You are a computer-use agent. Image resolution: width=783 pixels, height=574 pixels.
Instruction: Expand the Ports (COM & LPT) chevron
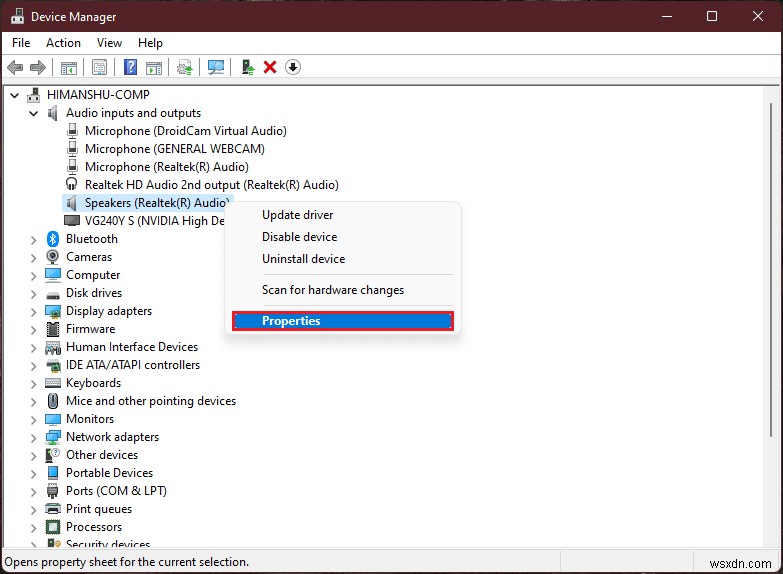click(33, 492)
